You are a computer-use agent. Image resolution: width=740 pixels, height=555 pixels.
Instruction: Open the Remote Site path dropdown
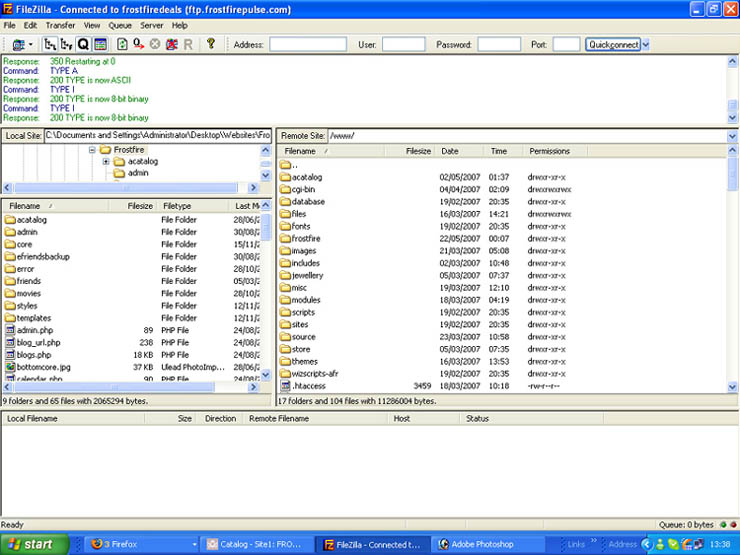[732, 136]
